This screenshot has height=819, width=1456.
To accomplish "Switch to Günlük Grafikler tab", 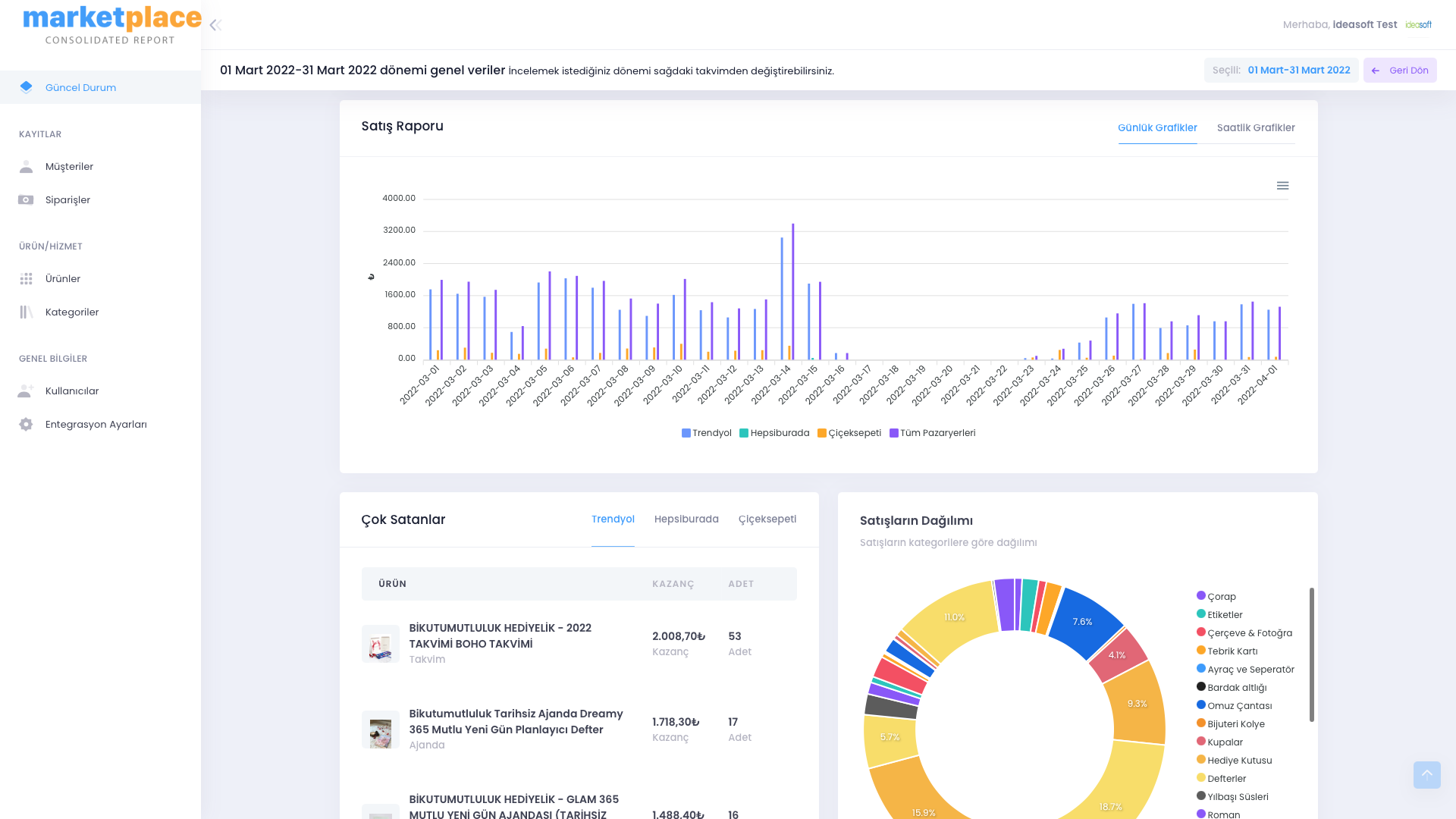I will 1157,127.
